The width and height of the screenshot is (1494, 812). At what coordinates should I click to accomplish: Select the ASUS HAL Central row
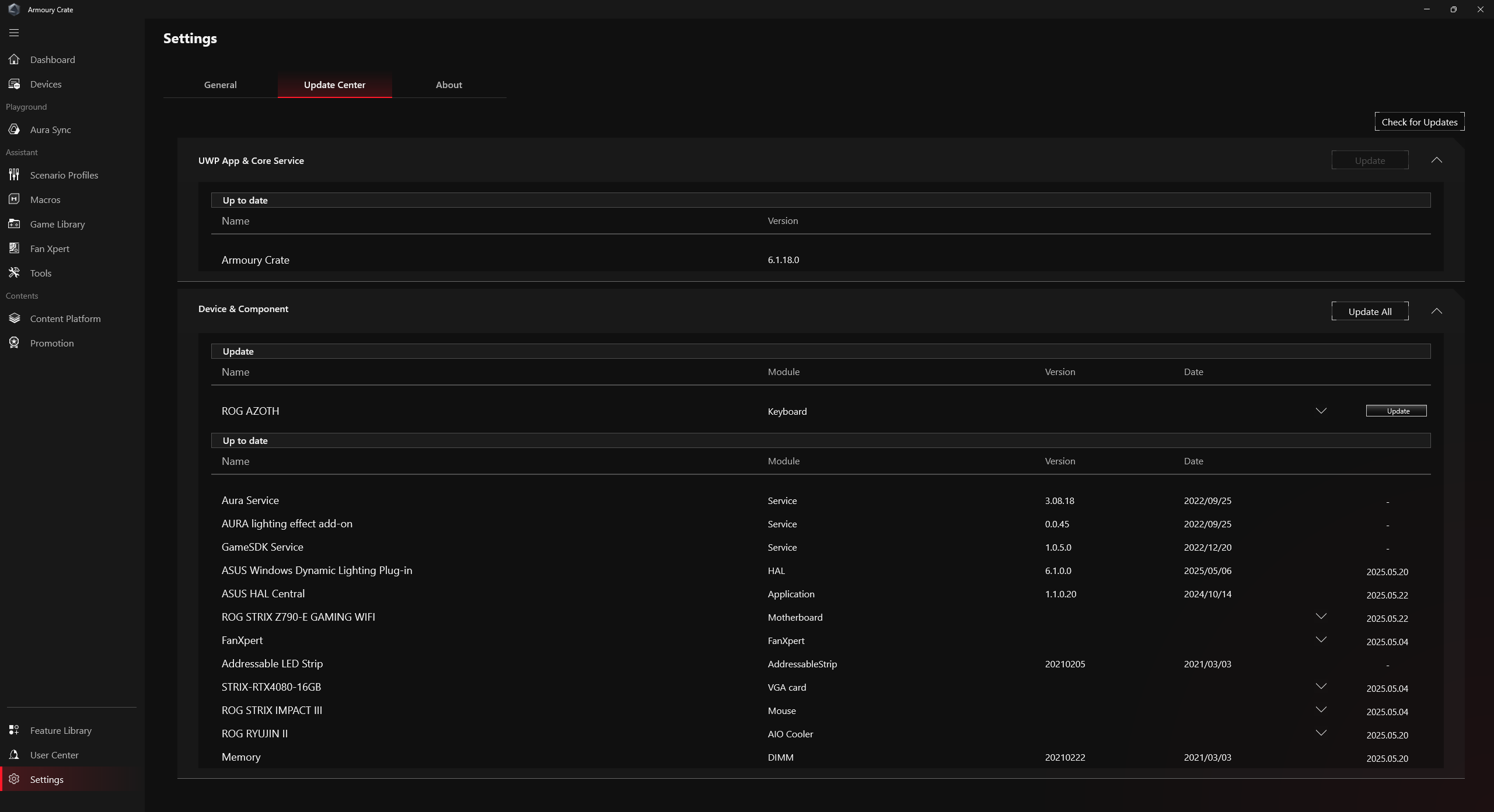(821, 594)
